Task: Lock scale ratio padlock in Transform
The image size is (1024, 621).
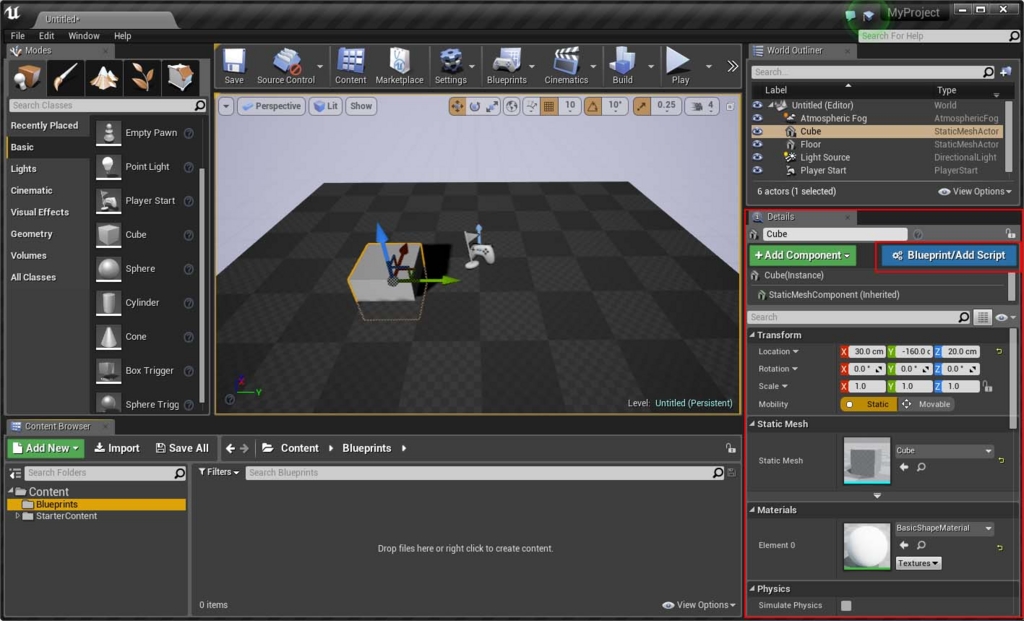Action: coord(987,387)
